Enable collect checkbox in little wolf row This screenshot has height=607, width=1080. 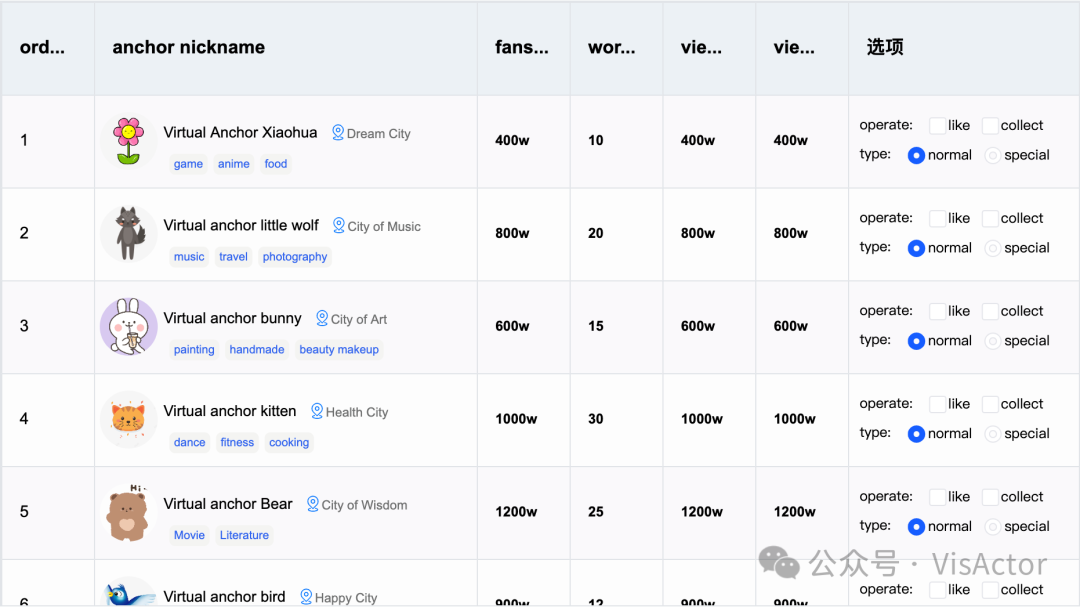(x=990, y=218)
